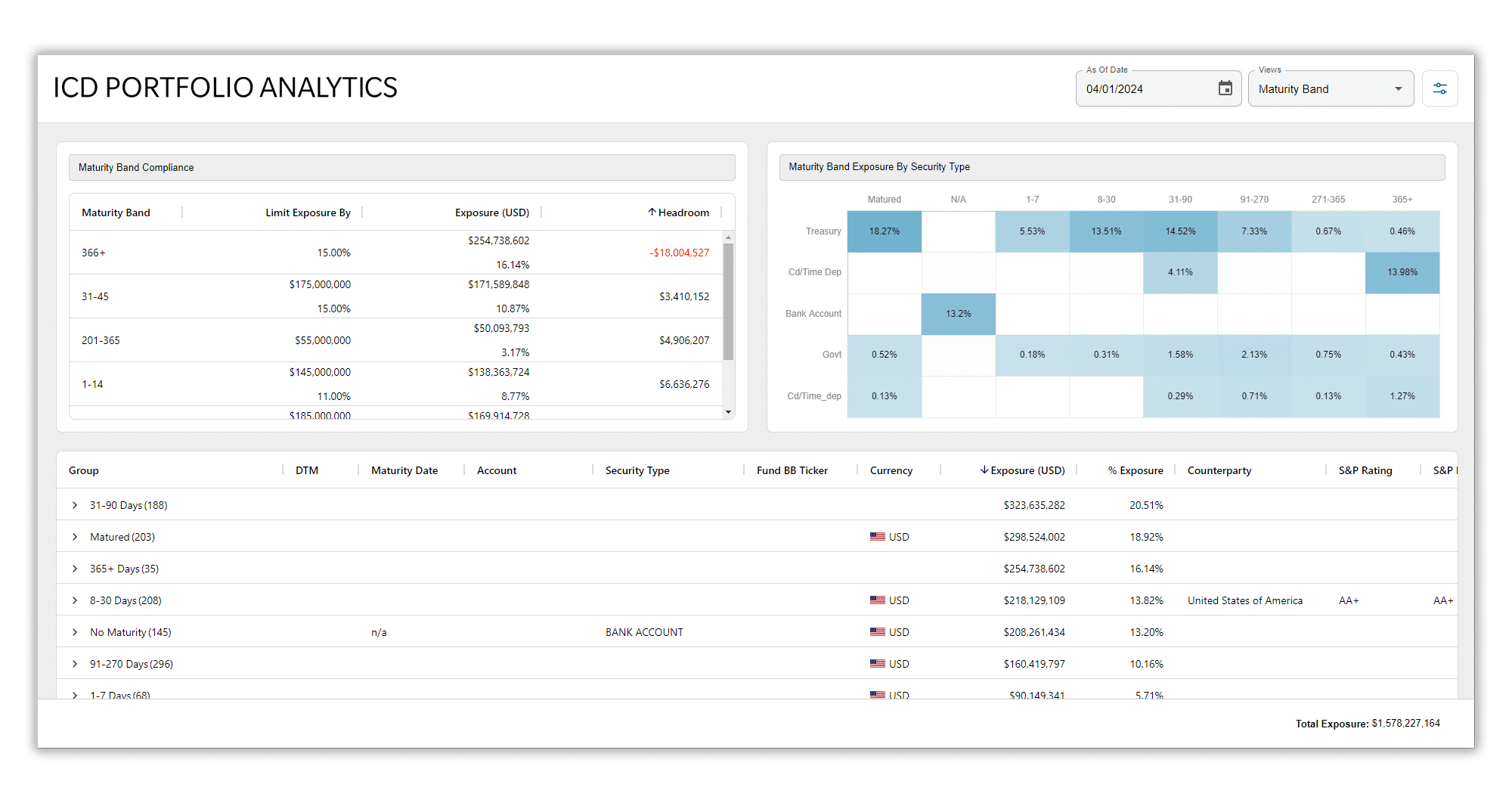
Task: Select the Treasury Matured 18.27% heatmap cell
Action: [884, 231]
